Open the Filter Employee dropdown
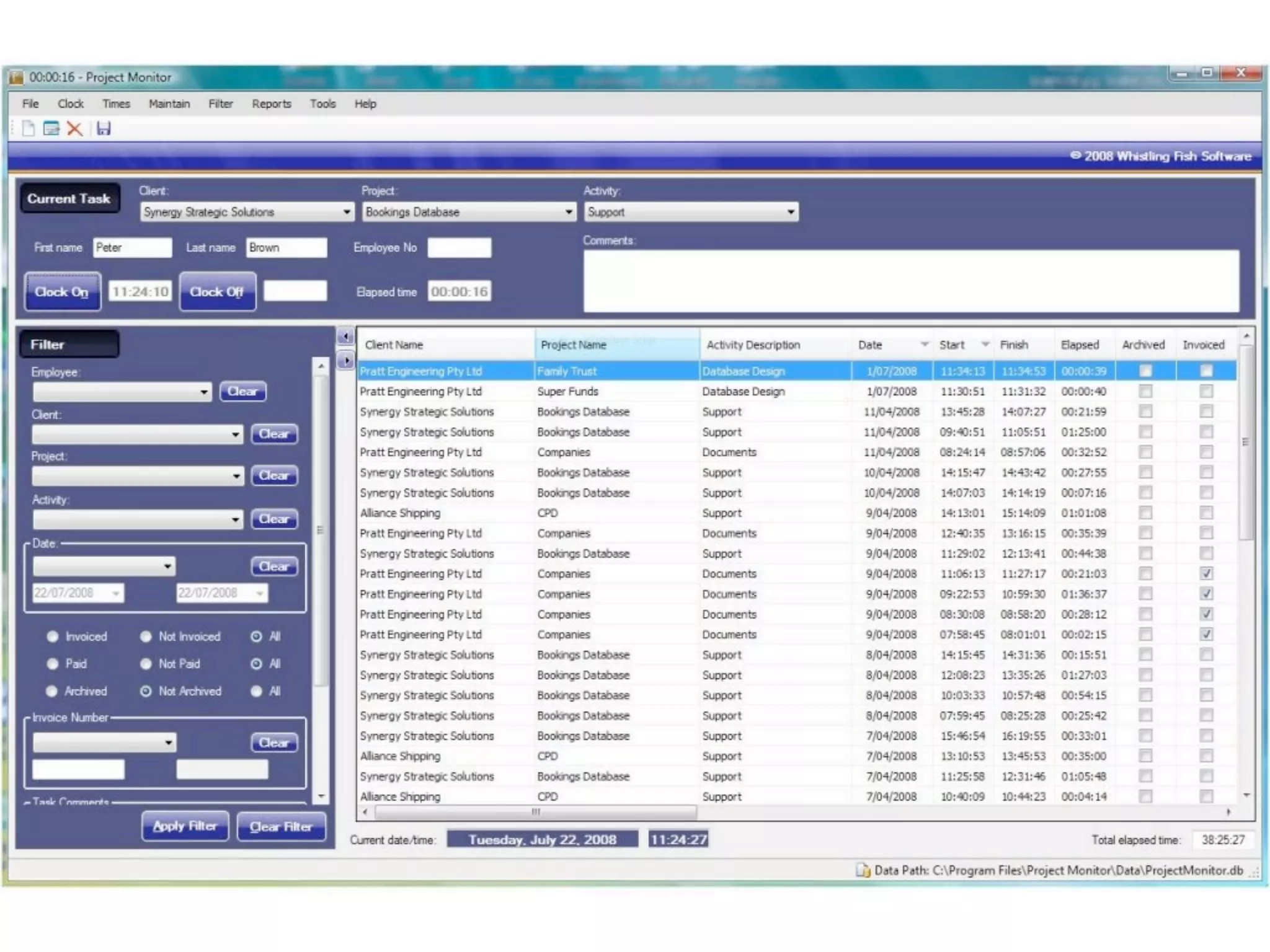Screen dimensions: 1270x952 pyautogui.click(x=203, y=392)
